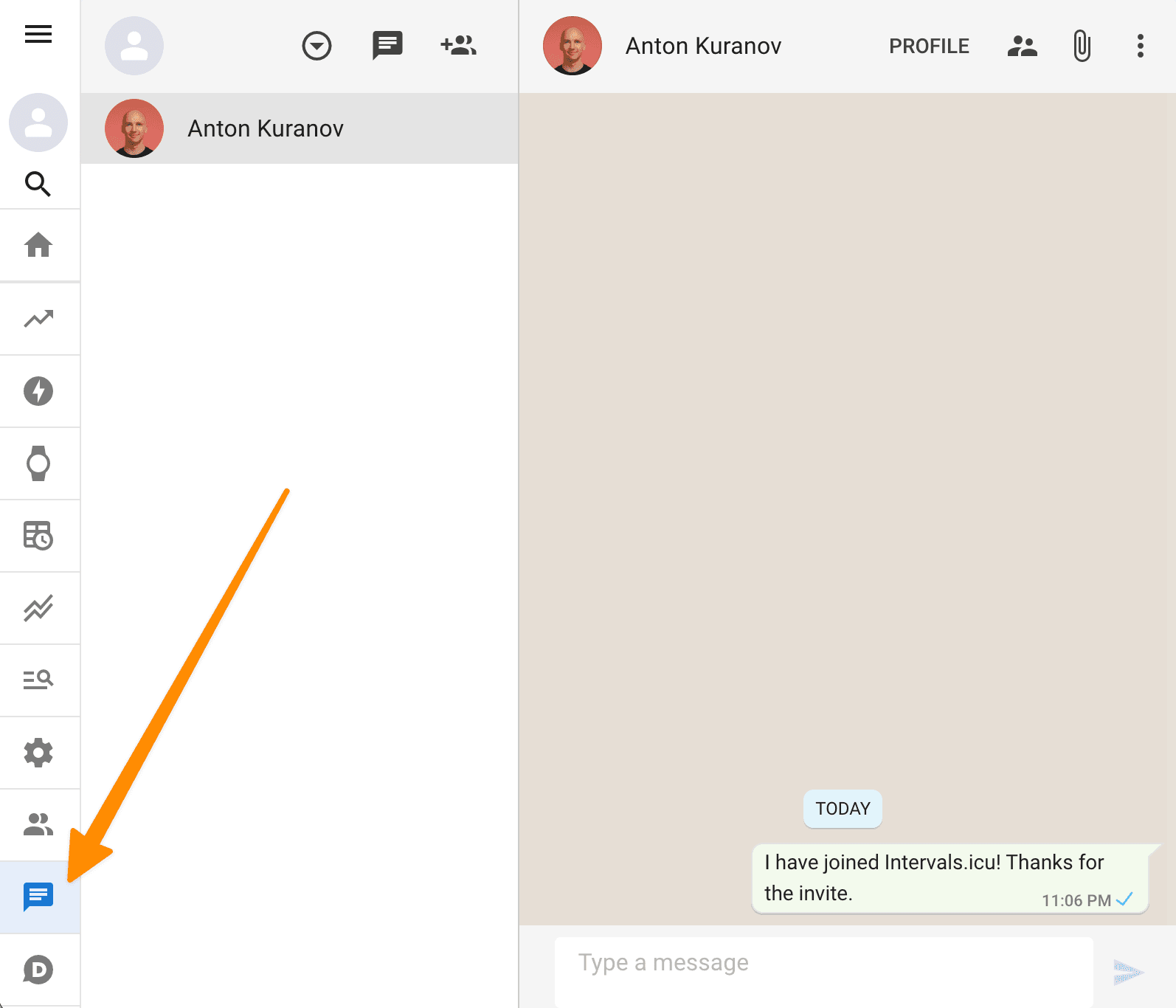Viewport: 1176px width, 1008px height.
Task: Open the three-dot more options menu
Action: 1140,46
